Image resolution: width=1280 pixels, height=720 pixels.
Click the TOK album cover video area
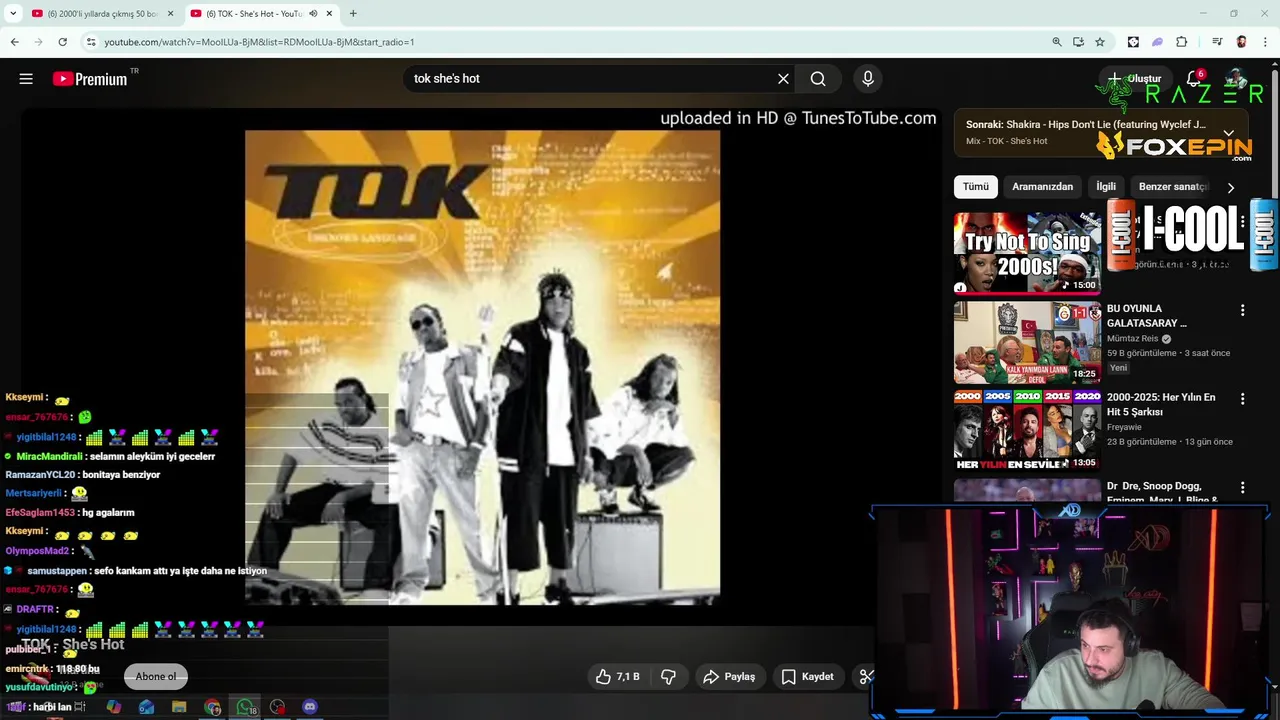(x=482, y=367)
